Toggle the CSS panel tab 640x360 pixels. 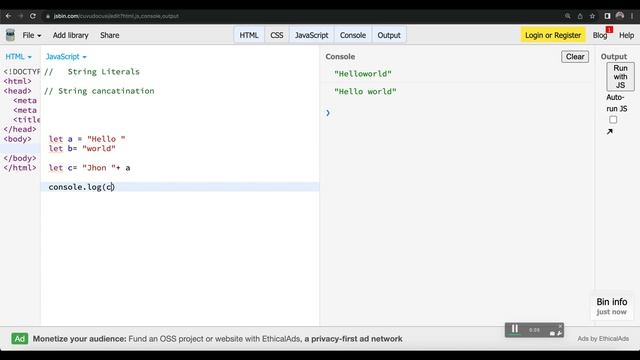(x=277, y=35)
